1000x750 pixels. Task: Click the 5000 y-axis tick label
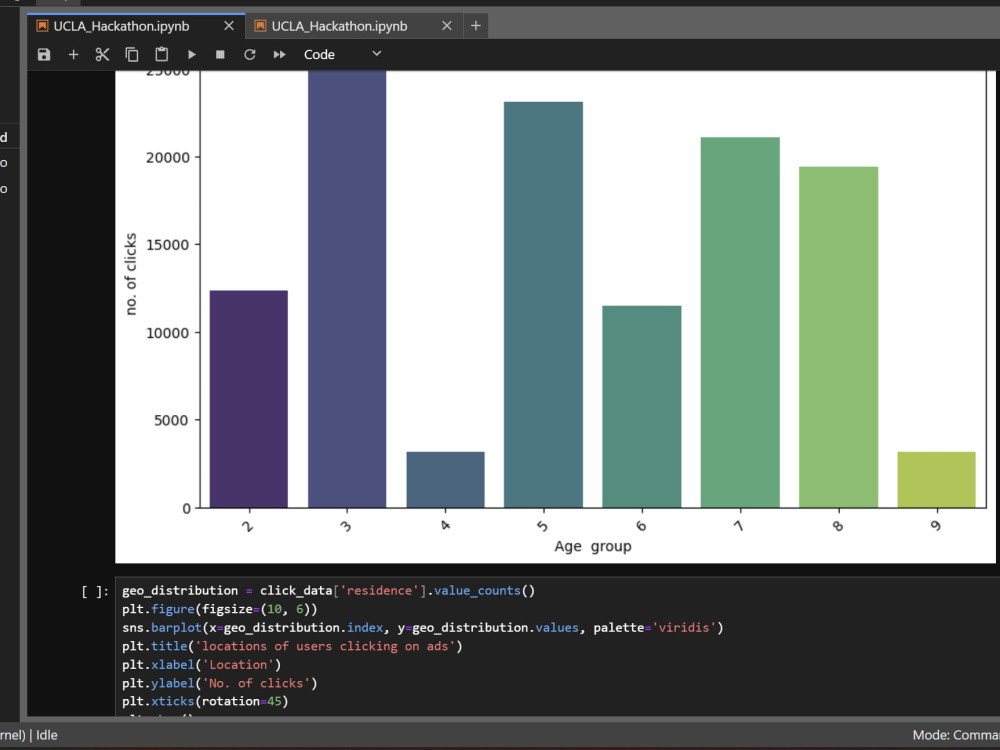[x=172, y=420]
